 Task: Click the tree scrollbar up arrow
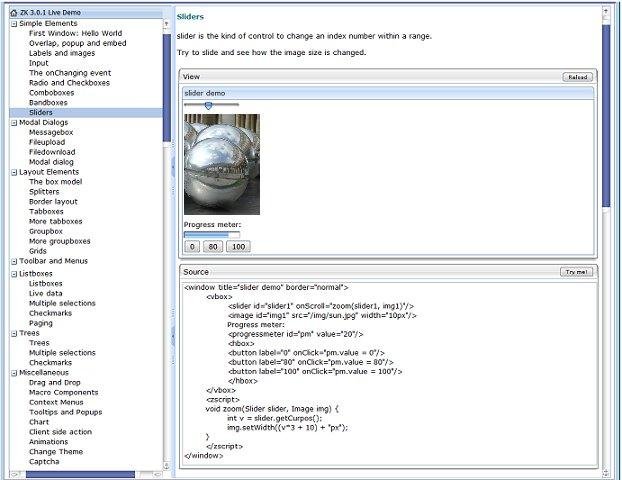coord(167,25)
